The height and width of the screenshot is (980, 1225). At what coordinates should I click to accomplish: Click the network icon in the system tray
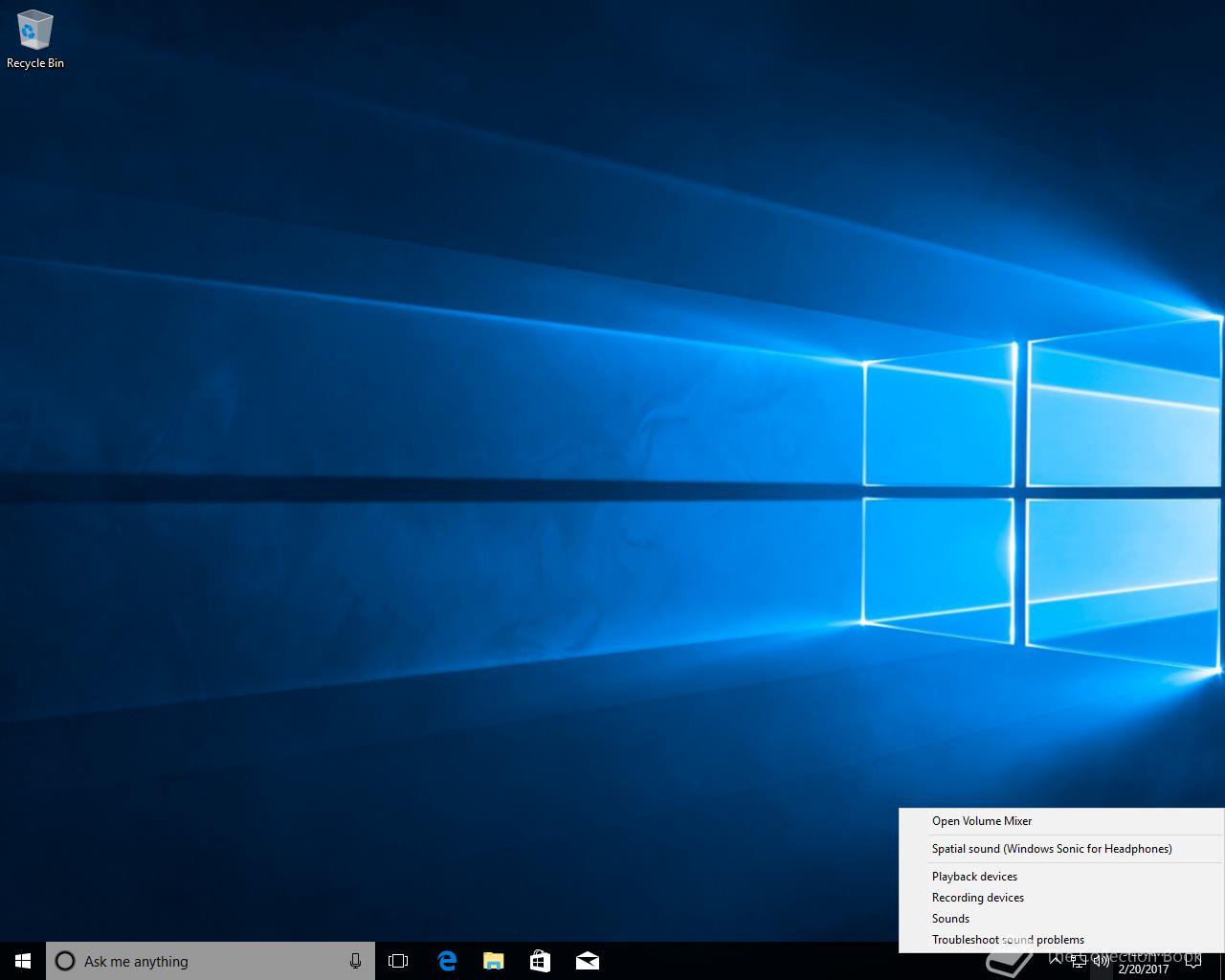pos(1079,961)
